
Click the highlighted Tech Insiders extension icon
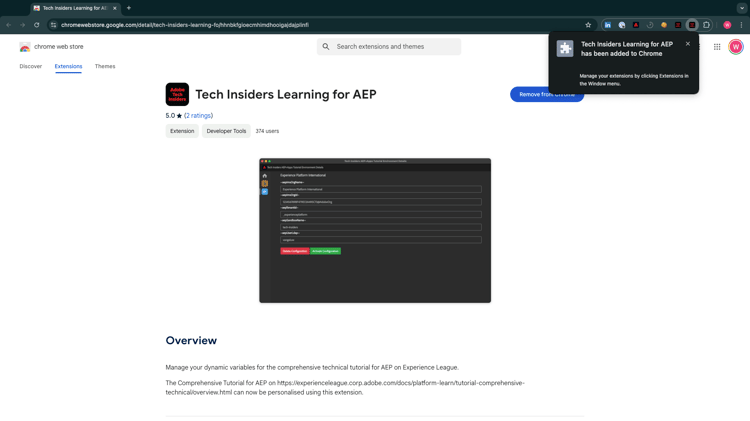(692, 25)
